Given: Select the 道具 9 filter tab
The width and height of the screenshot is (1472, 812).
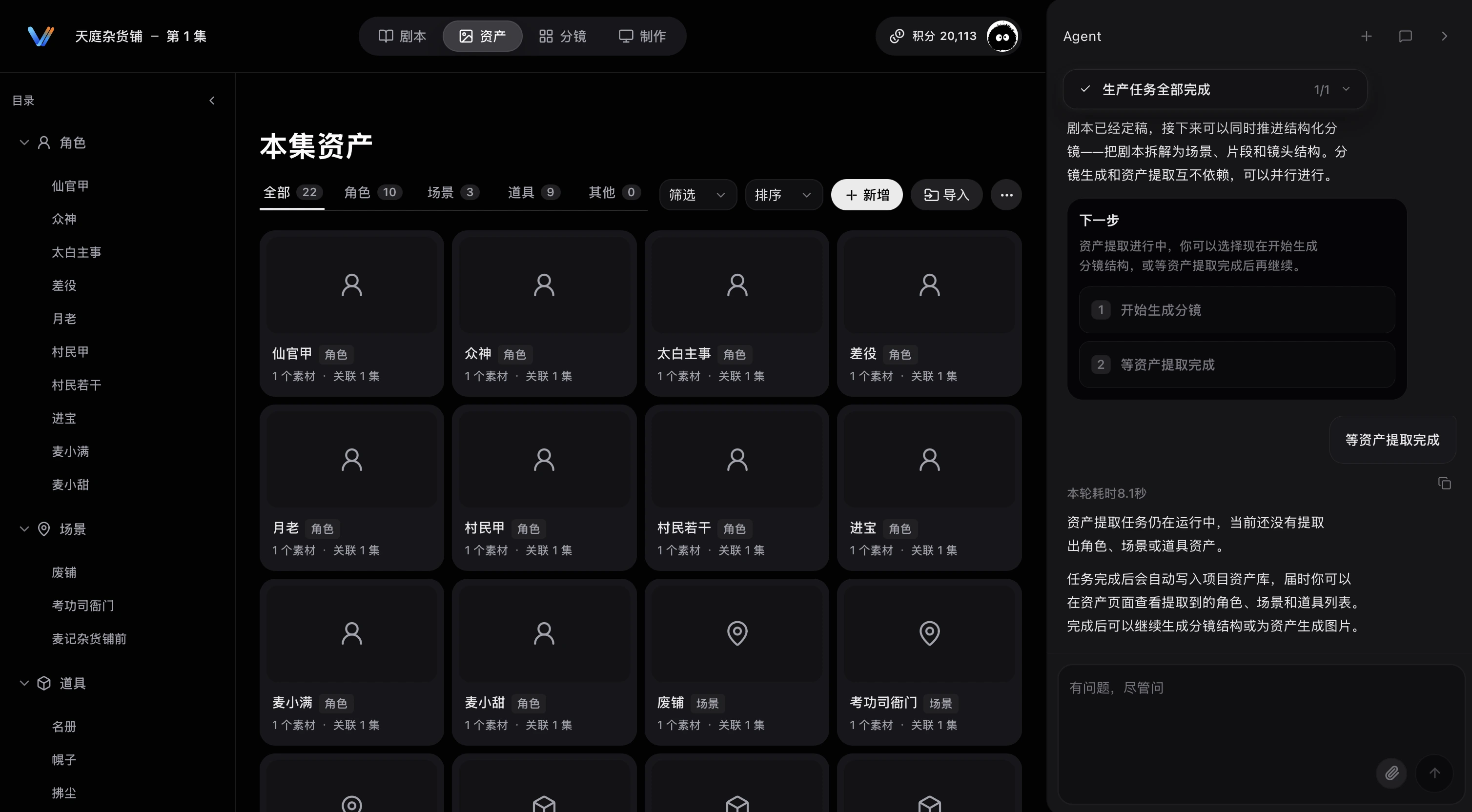Looking at the screenshot, I should tap(534, 193).
